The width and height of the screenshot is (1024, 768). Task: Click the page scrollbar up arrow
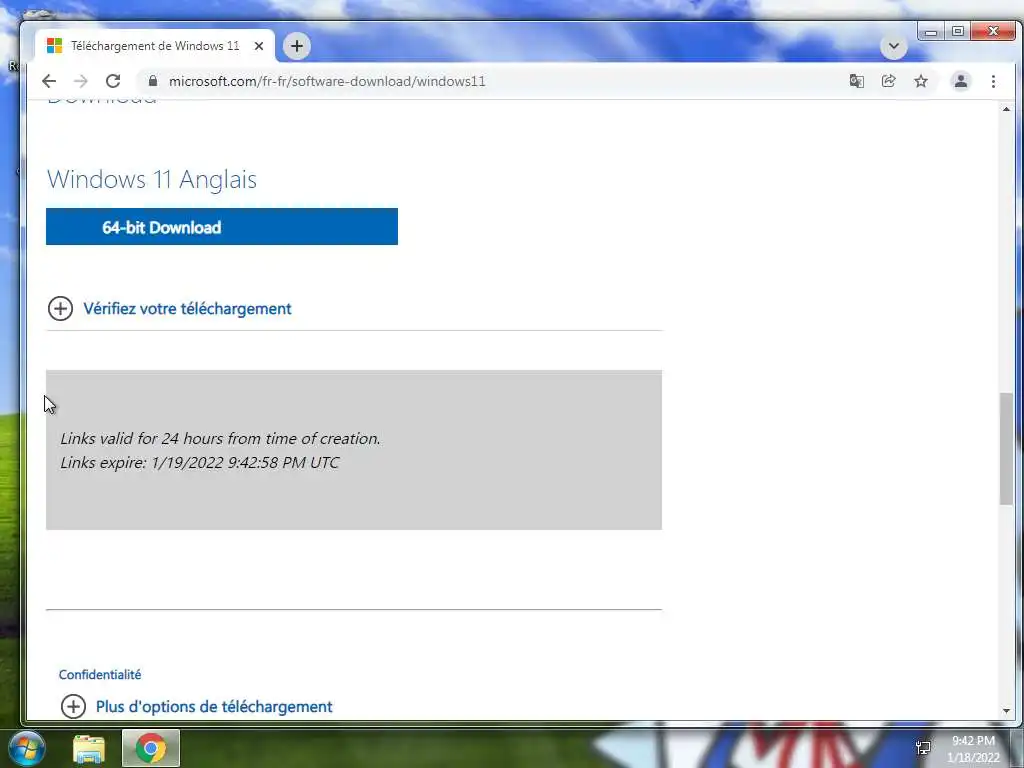tap(1006, 109)
